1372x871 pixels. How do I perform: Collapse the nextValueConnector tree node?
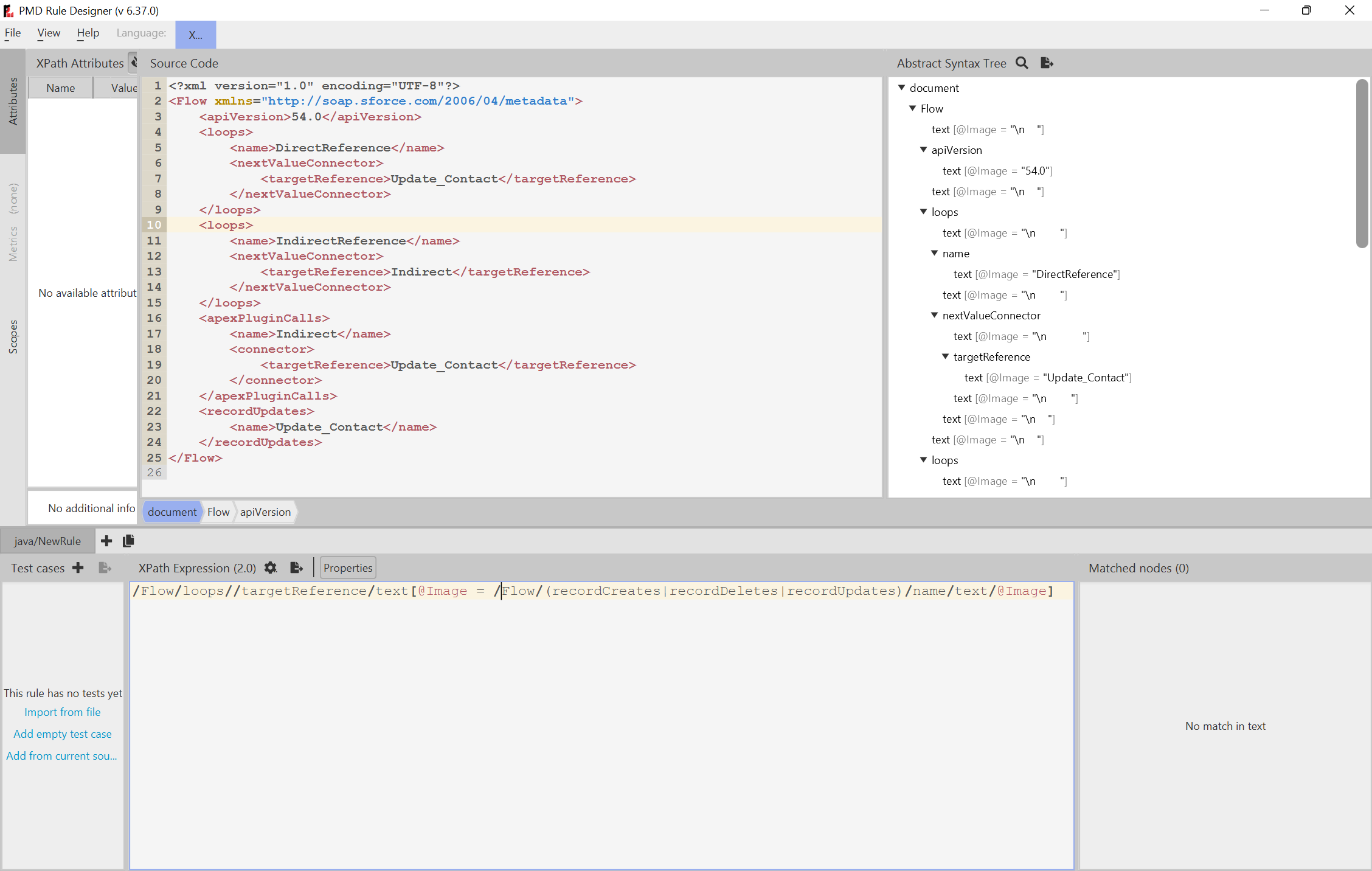pos(934,315)
